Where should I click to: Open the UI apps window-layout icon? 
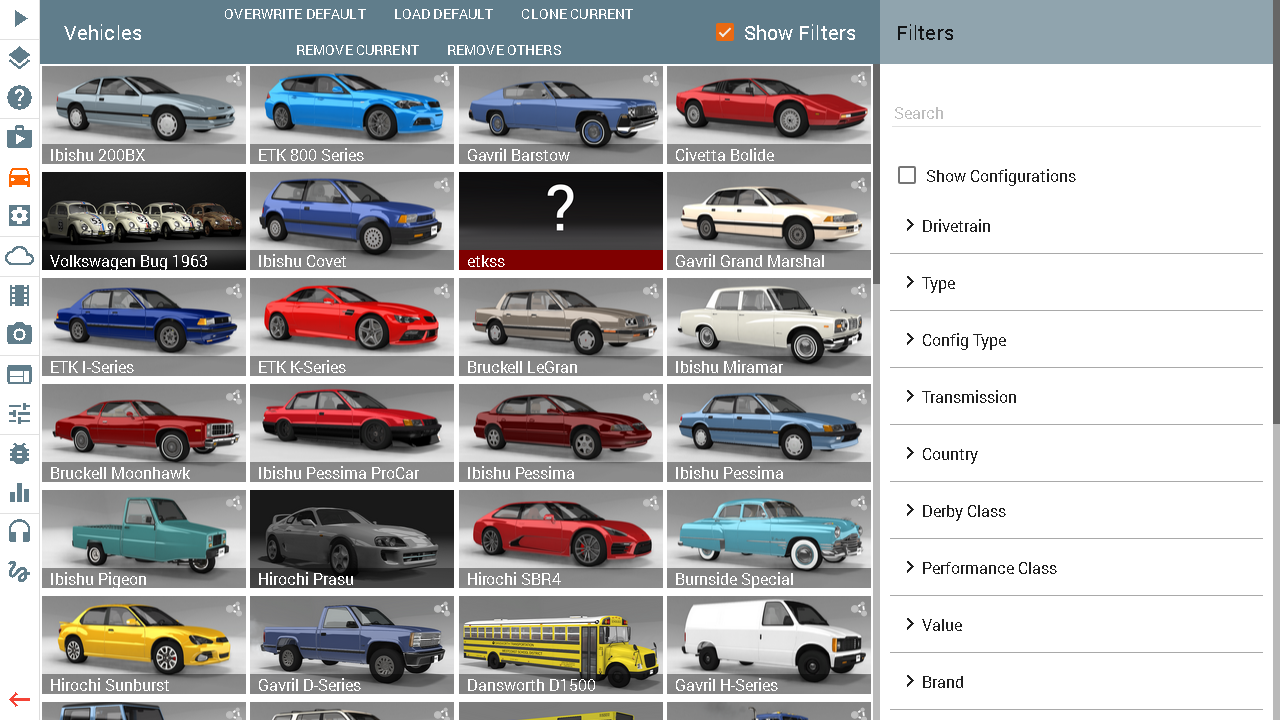20,374
